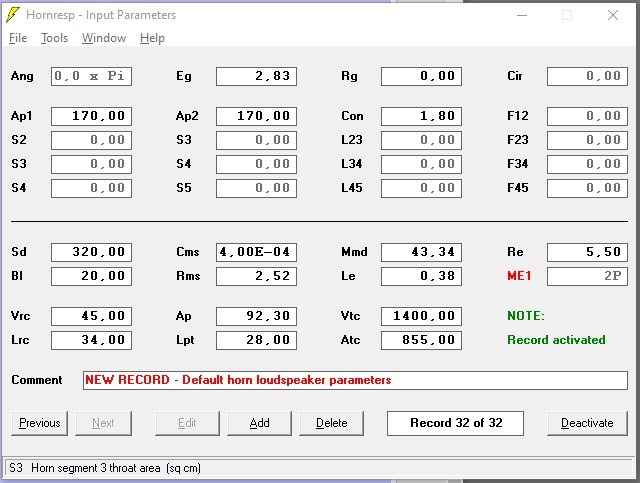Click the greyed Next button

103,423
